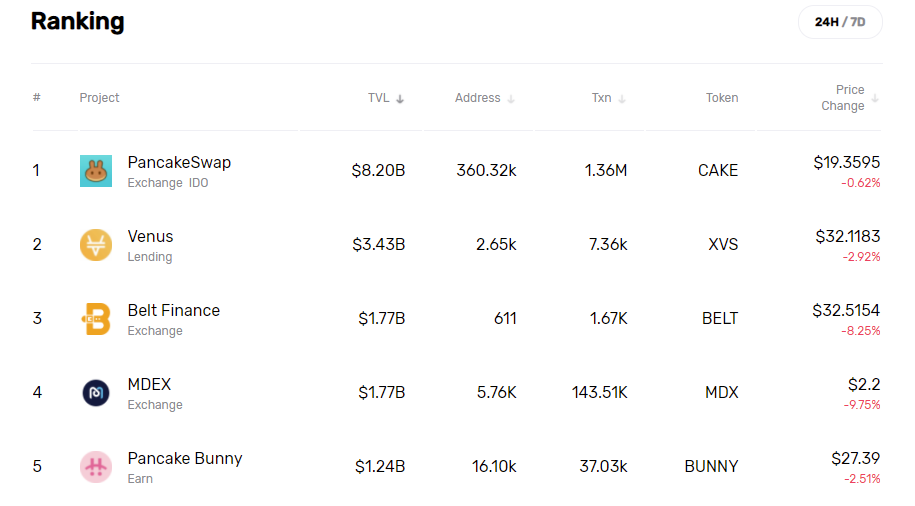
Task: Click the 2.65k address count
Action: click(496, 245)
